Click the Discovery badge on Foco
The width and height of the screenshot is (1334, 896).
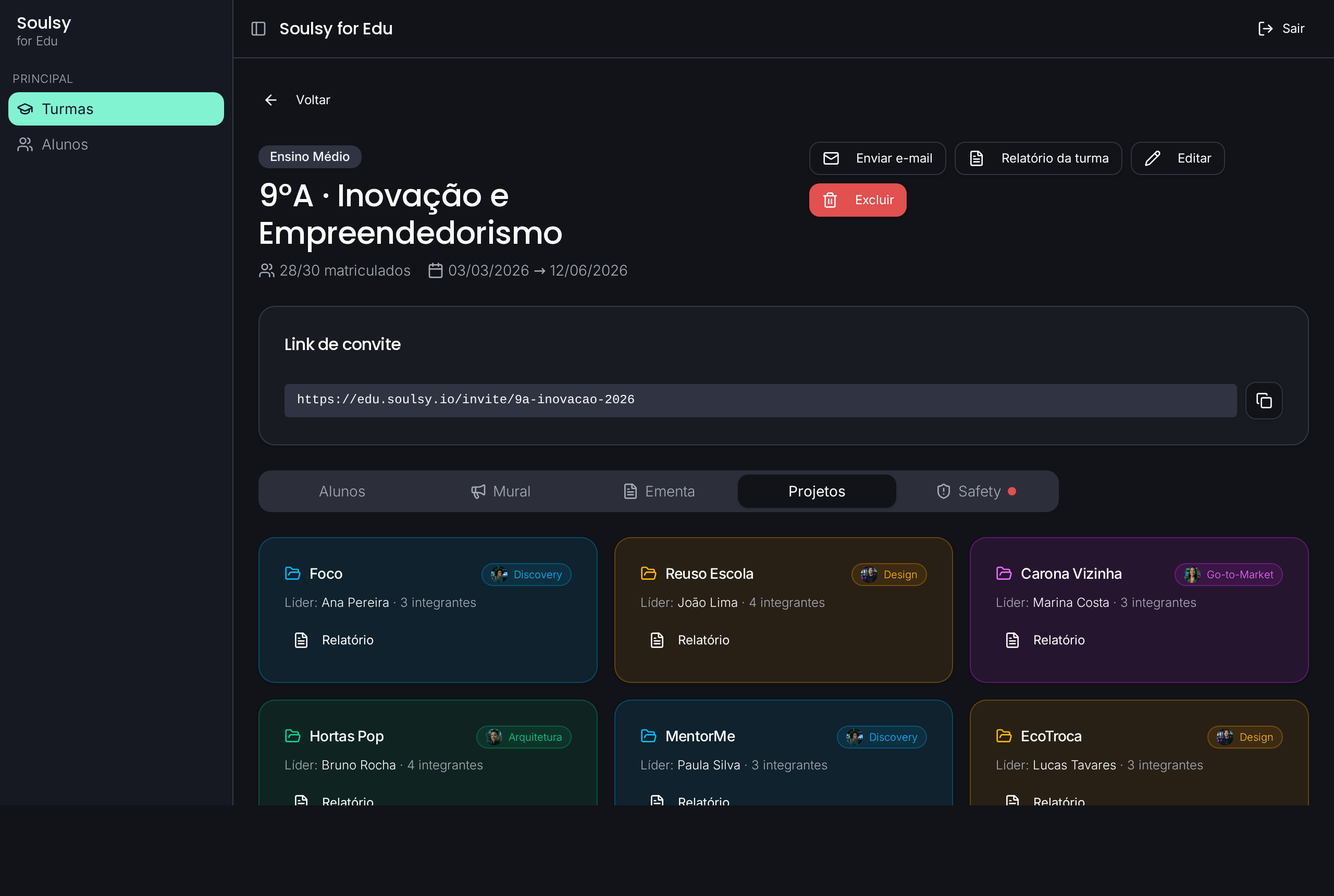point(526,574)
